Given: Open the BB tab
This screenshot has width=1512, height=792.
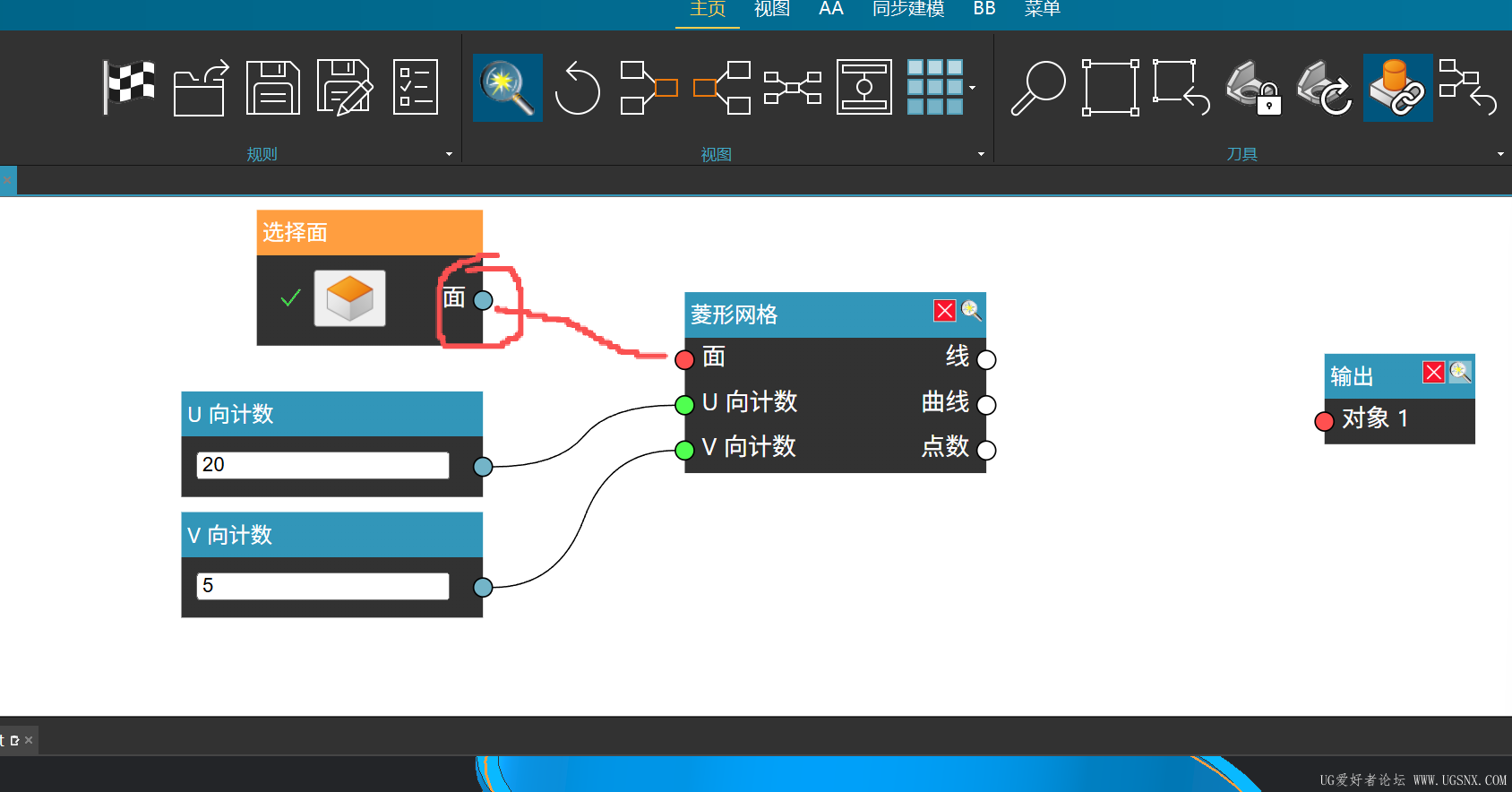Looking at the screenshot, I should click(x=984, y=10).
